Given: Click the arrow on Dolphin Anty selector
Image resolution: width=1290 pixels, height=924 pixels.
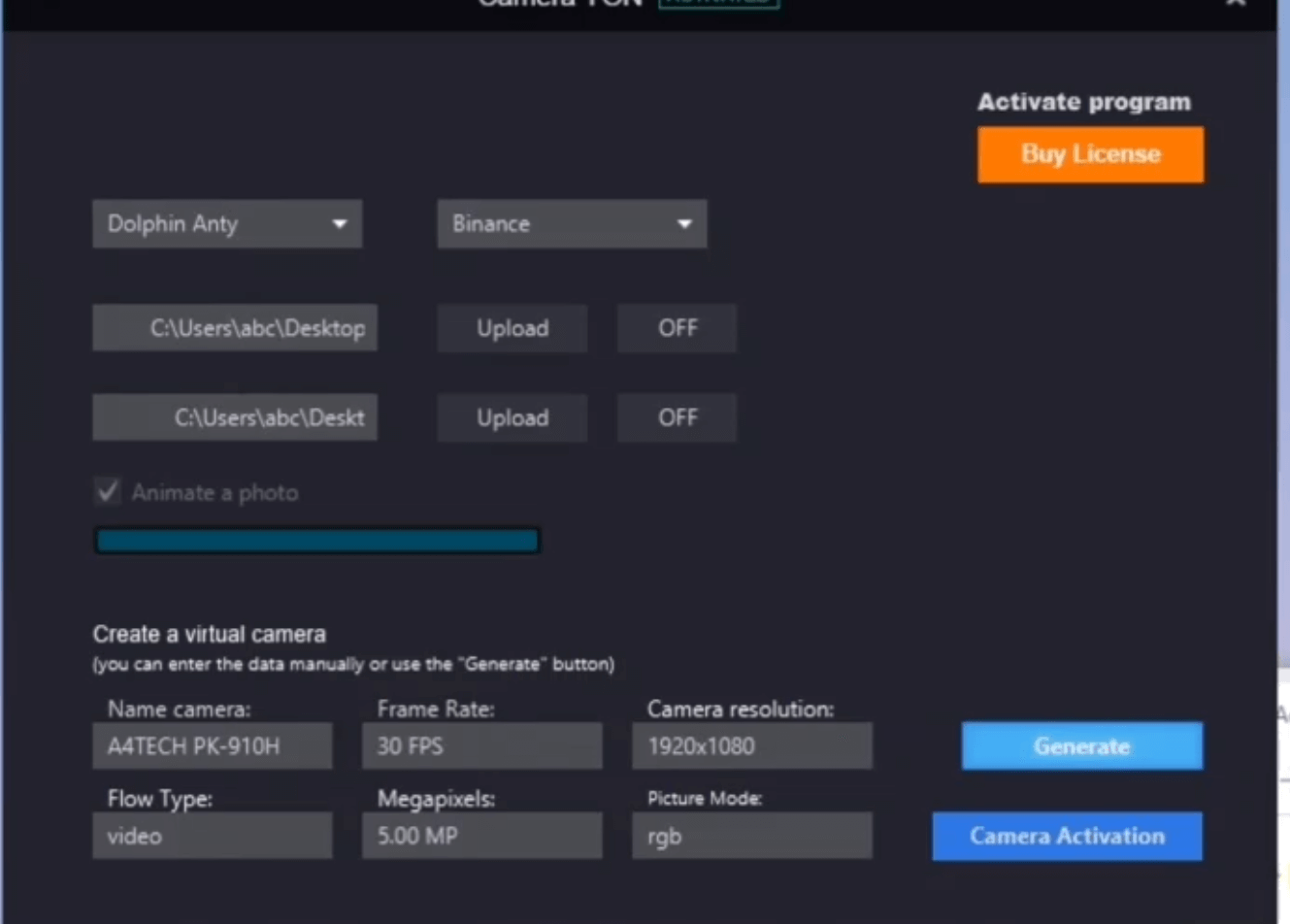Looking at the screenshot, I should pyautogui.click(x=339, y=224).
